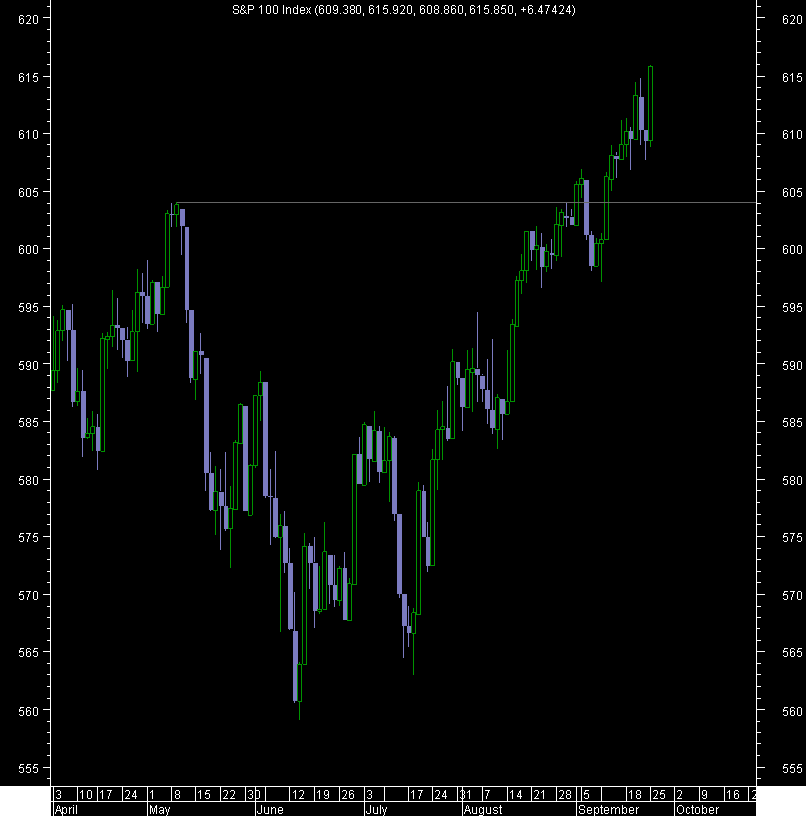Select date label 16 in October
The image size is (806, 816).
[x=733, y=795]
